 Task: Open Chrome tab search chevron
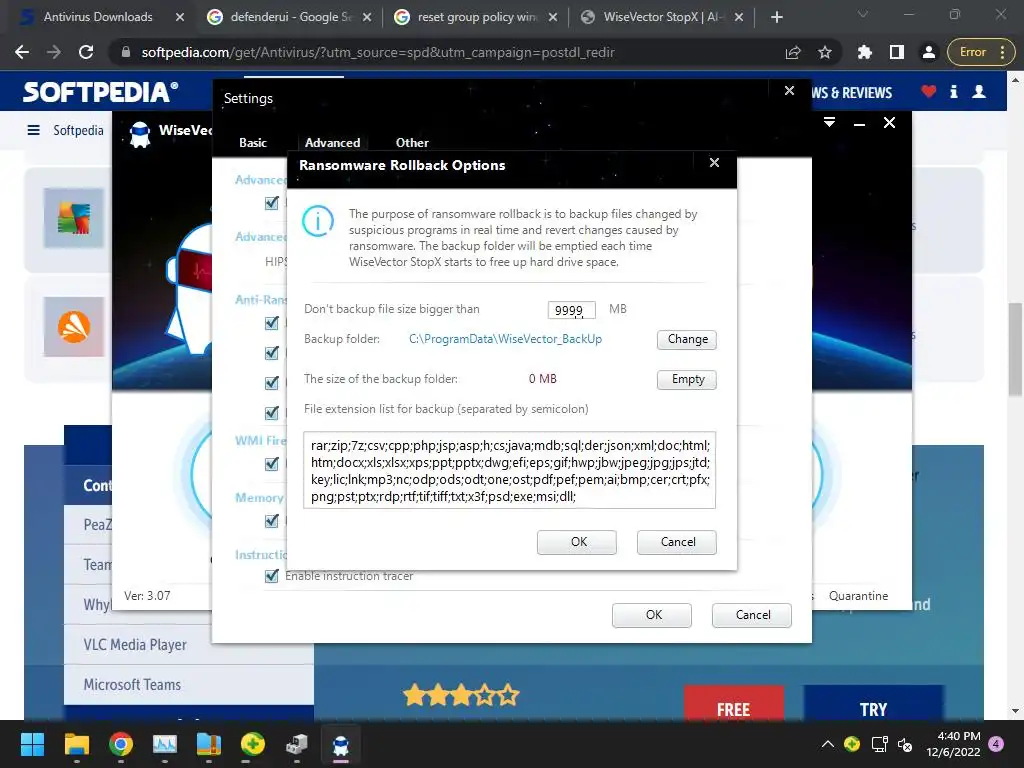coord(863,14)
